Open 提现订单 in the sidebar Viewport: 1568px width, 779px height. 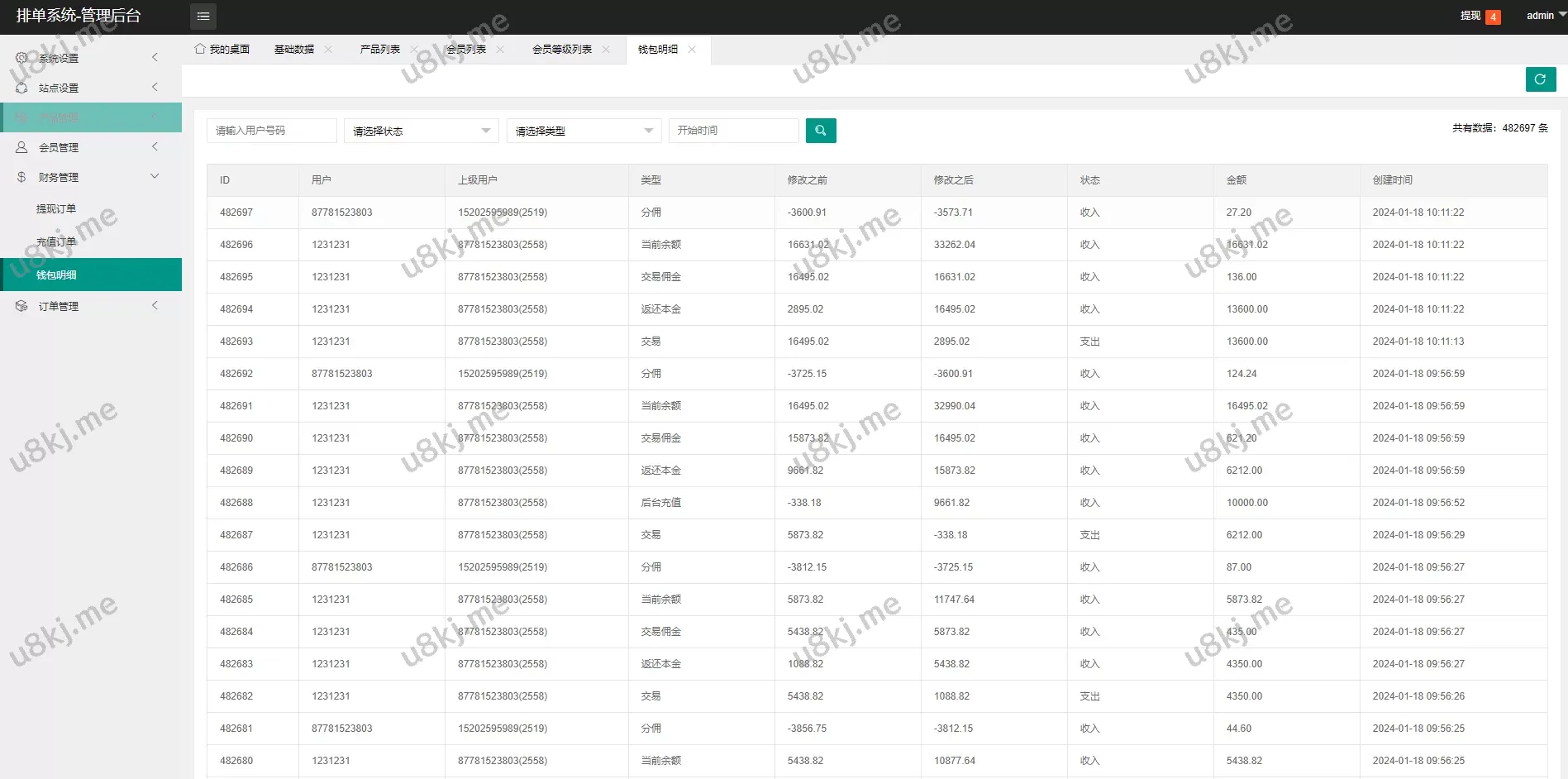pos(56,209)
